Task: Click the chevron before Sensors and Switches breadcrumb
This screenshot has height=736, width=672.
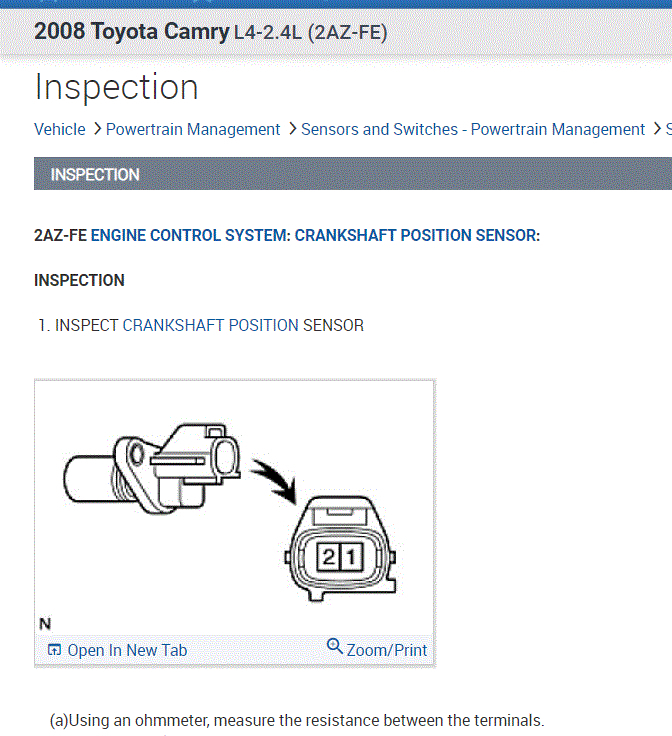Action: click(x=291, y=129)
